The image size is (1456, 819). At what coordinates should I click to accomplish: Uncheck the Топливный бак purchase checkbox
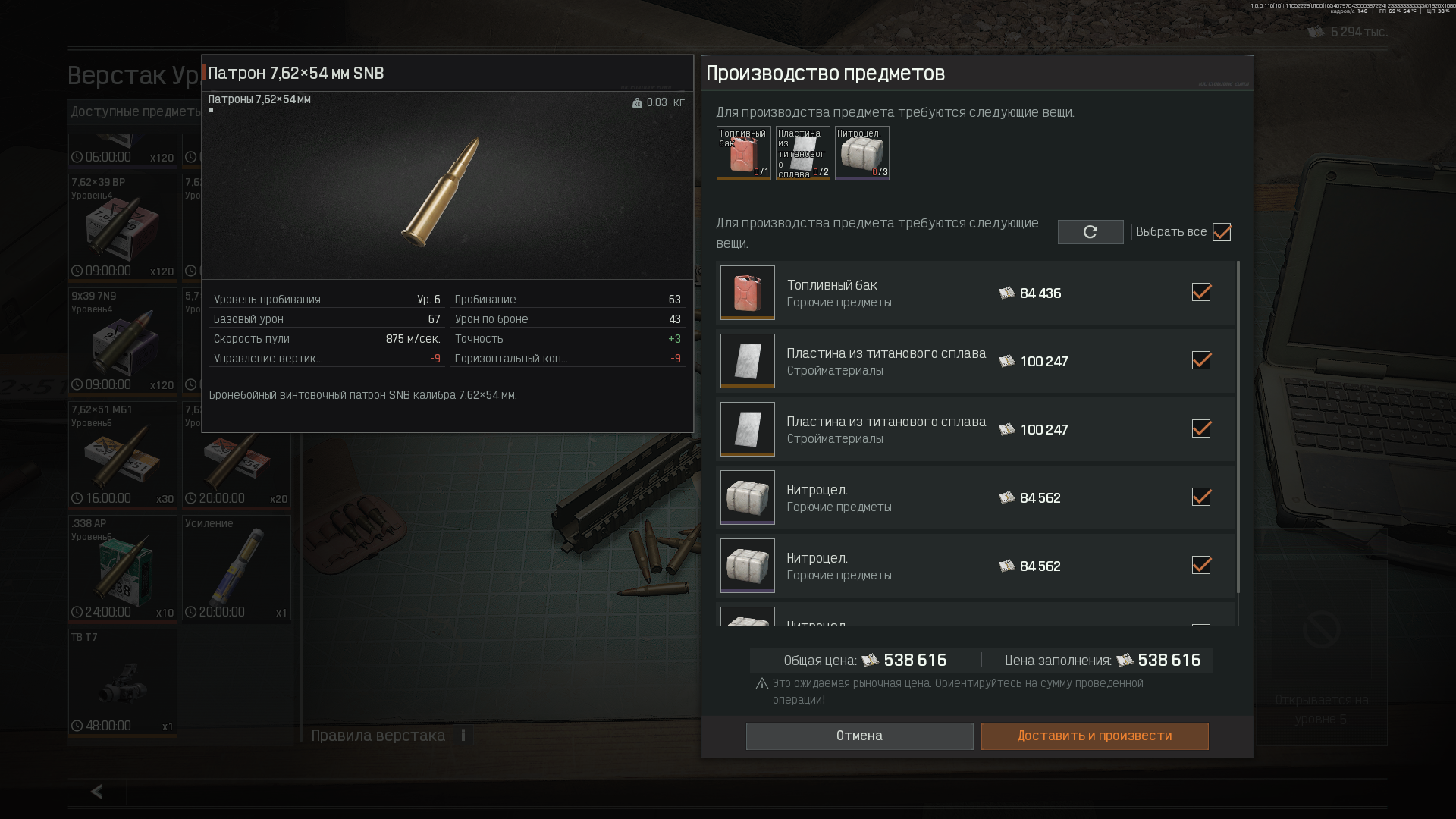pos(1201,292)
